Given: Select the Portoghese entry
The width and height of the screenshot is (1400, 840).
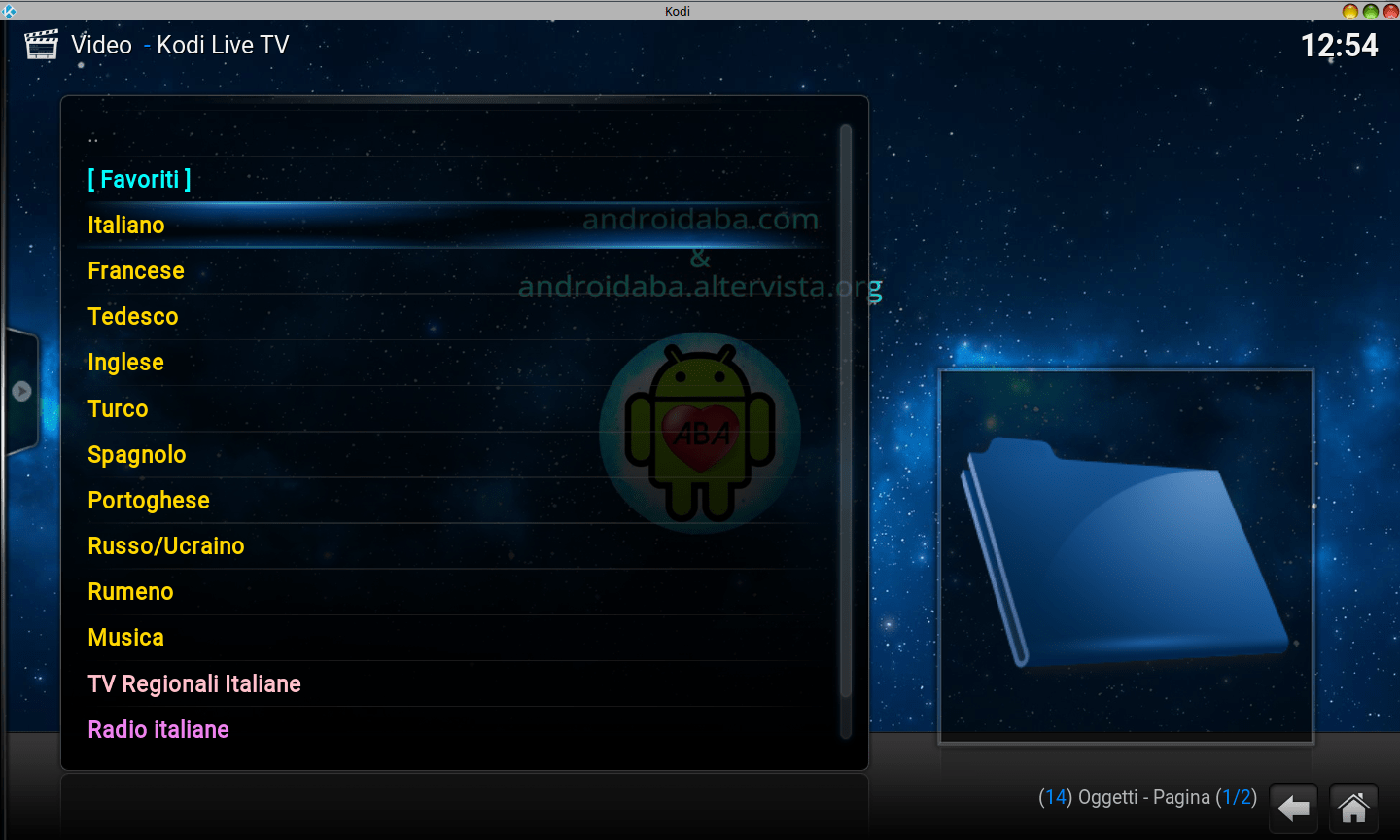Looking at the screenshot, I should [x=149, y=501].
